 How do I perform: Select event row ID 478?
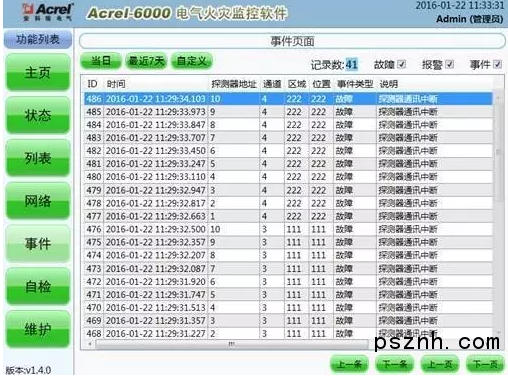[x=288, y=203]
